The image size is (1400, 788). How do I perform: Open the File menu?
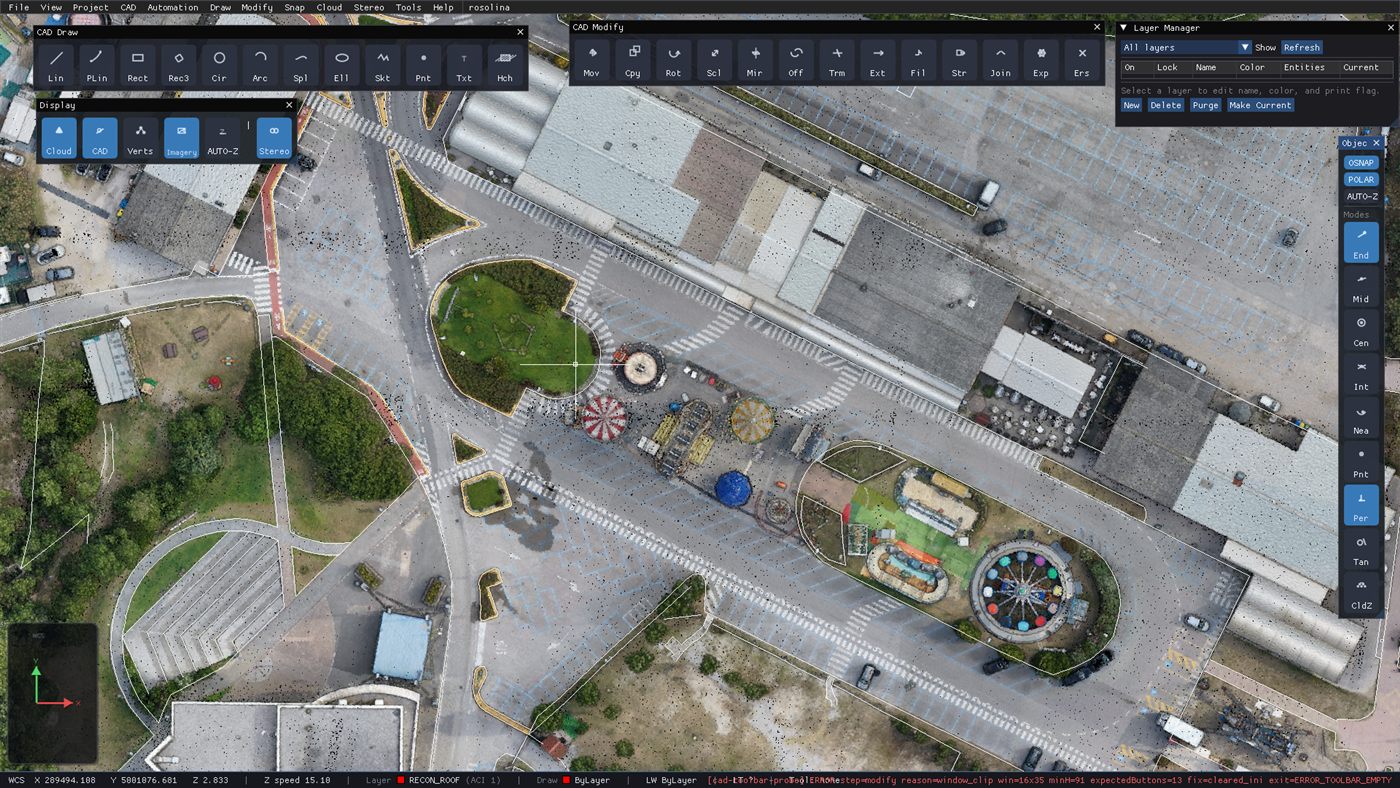[19, 7]
